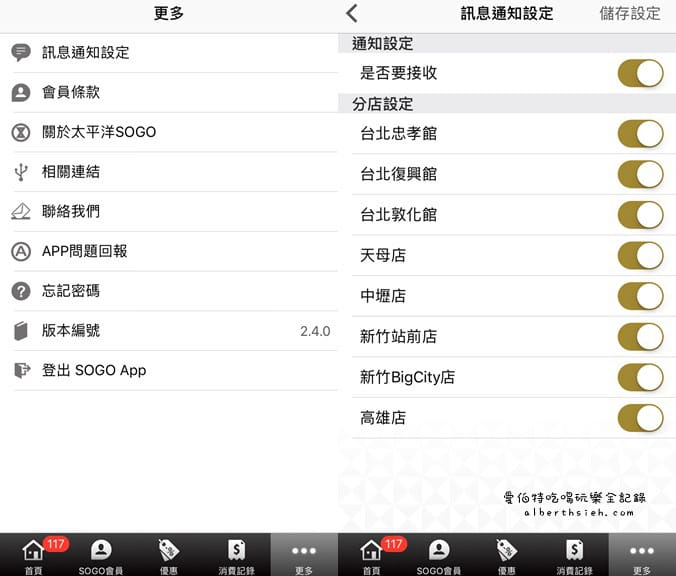Image resolution: width=676 pixels, height=576 pixels.
Task: Tap the USB link icon beside 相關連結
Action: coord(21,172)
